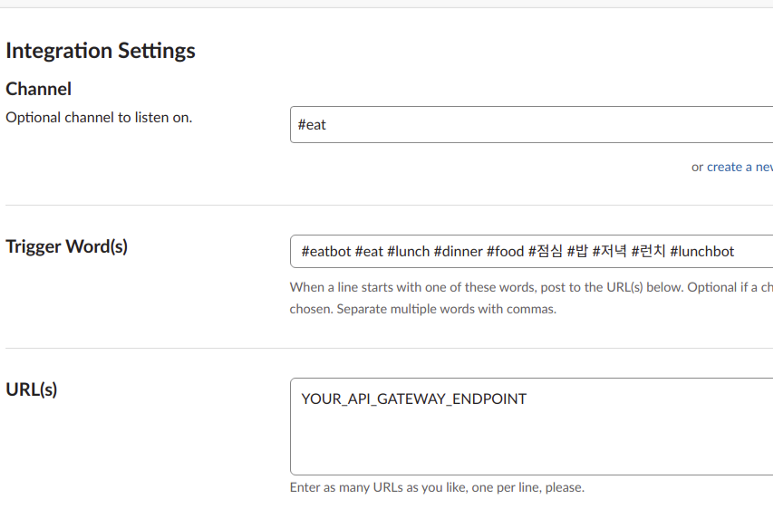773x508 pixels.
Task: Click the 'create a new' channel link
Action: tap(739, 167)
